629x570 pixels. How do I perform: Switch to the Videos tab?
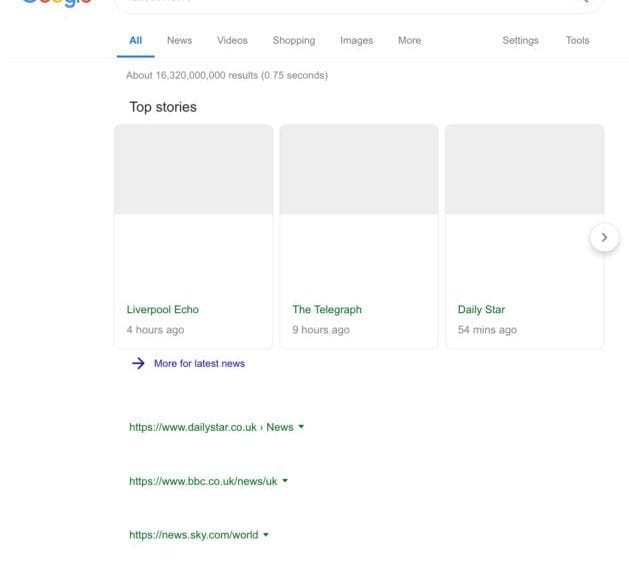click(x=232, y=41)
